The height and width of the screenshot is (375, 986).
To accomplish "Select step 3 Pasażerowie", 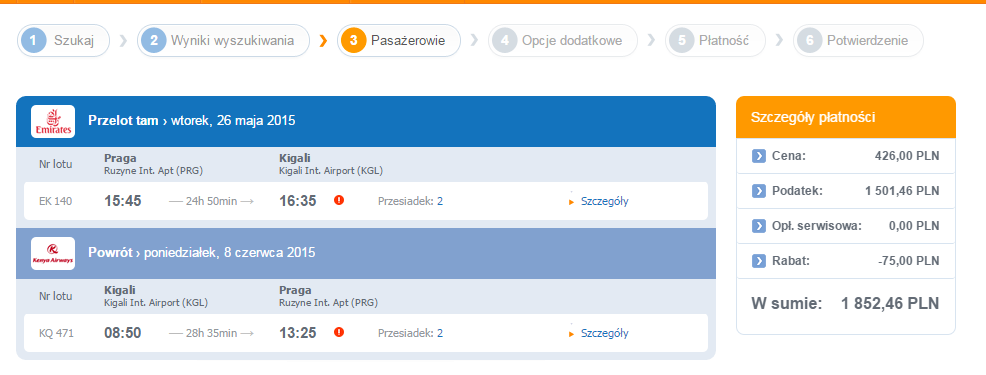I will point(399,41).
